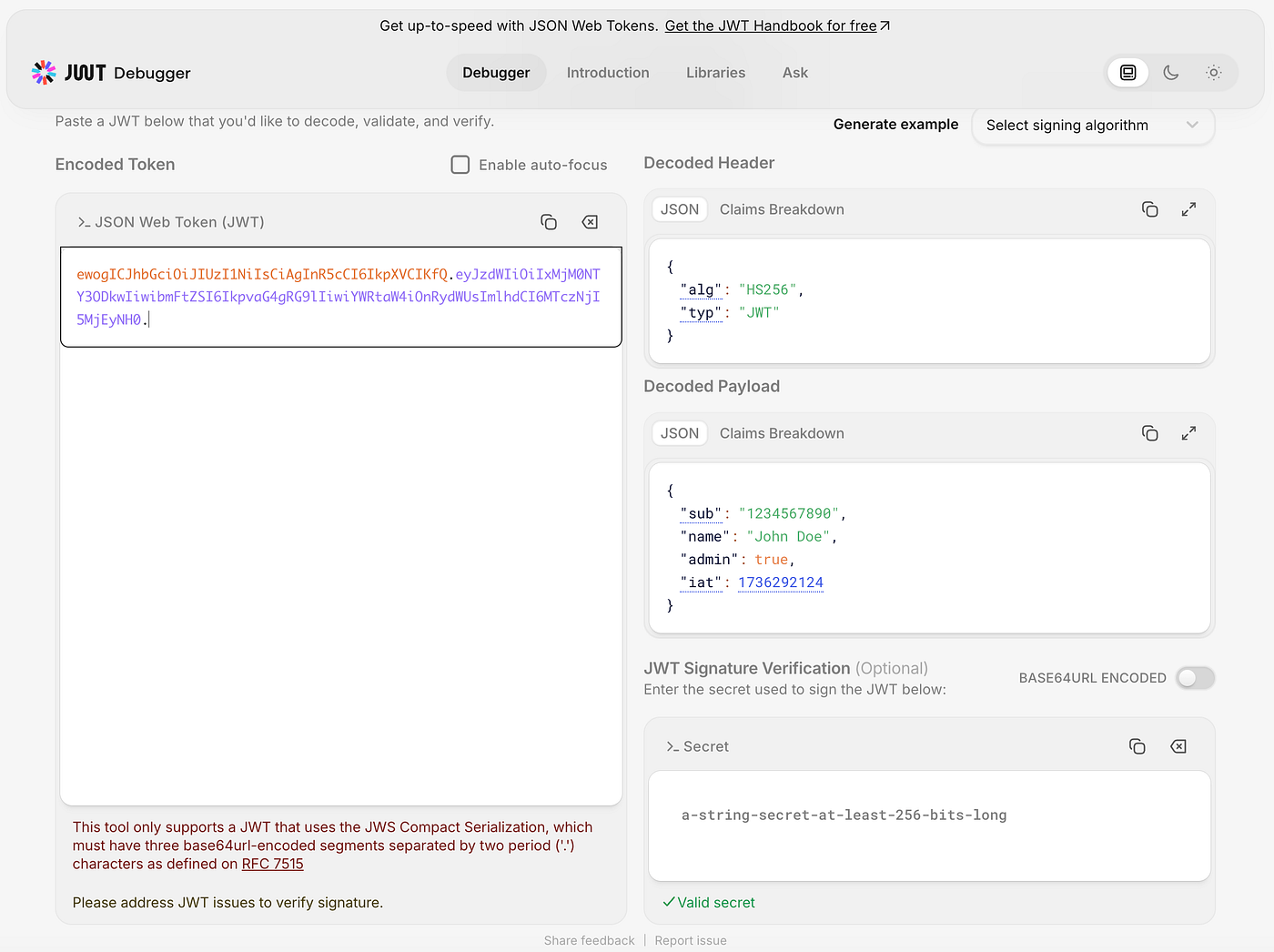The height and width of the screenshot is (952, 1274).
Task: Click the "John Doe" name value
Action: pos(788,536)
